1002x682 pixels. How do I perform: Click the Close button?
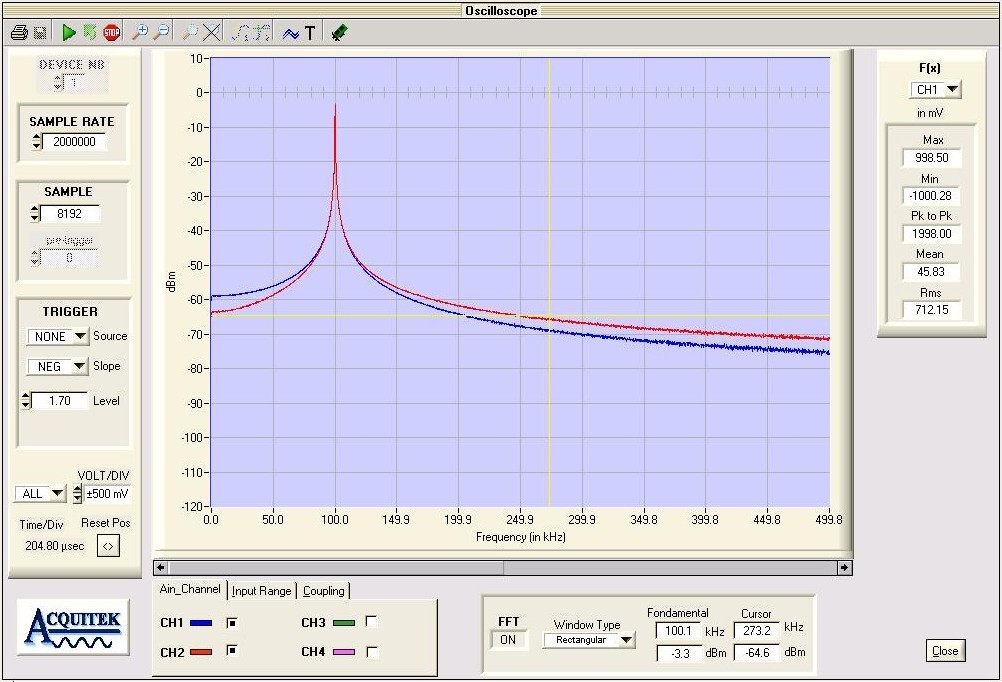(x=945, y=651)
